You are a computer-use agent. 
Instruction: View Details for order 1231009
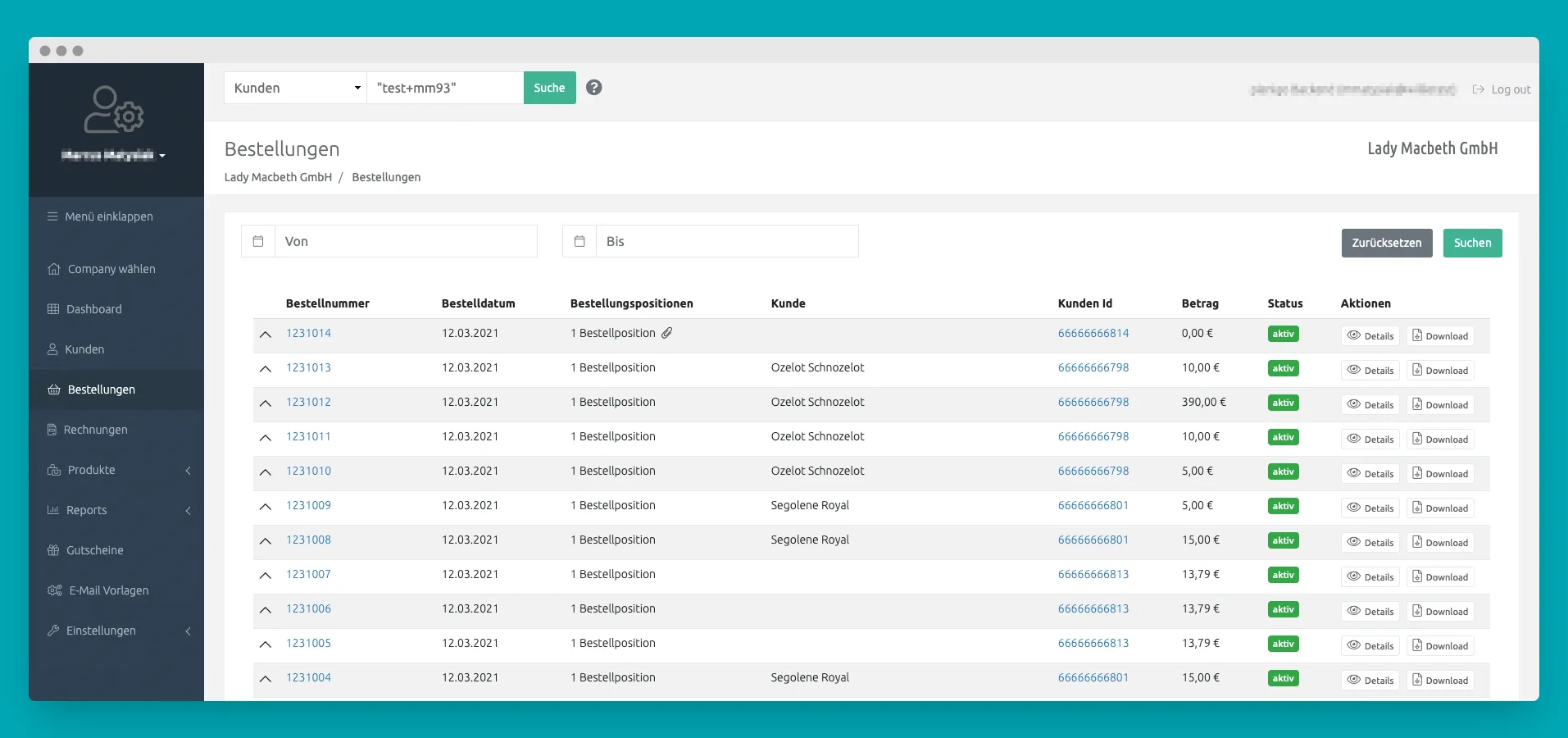(1370, 508)
